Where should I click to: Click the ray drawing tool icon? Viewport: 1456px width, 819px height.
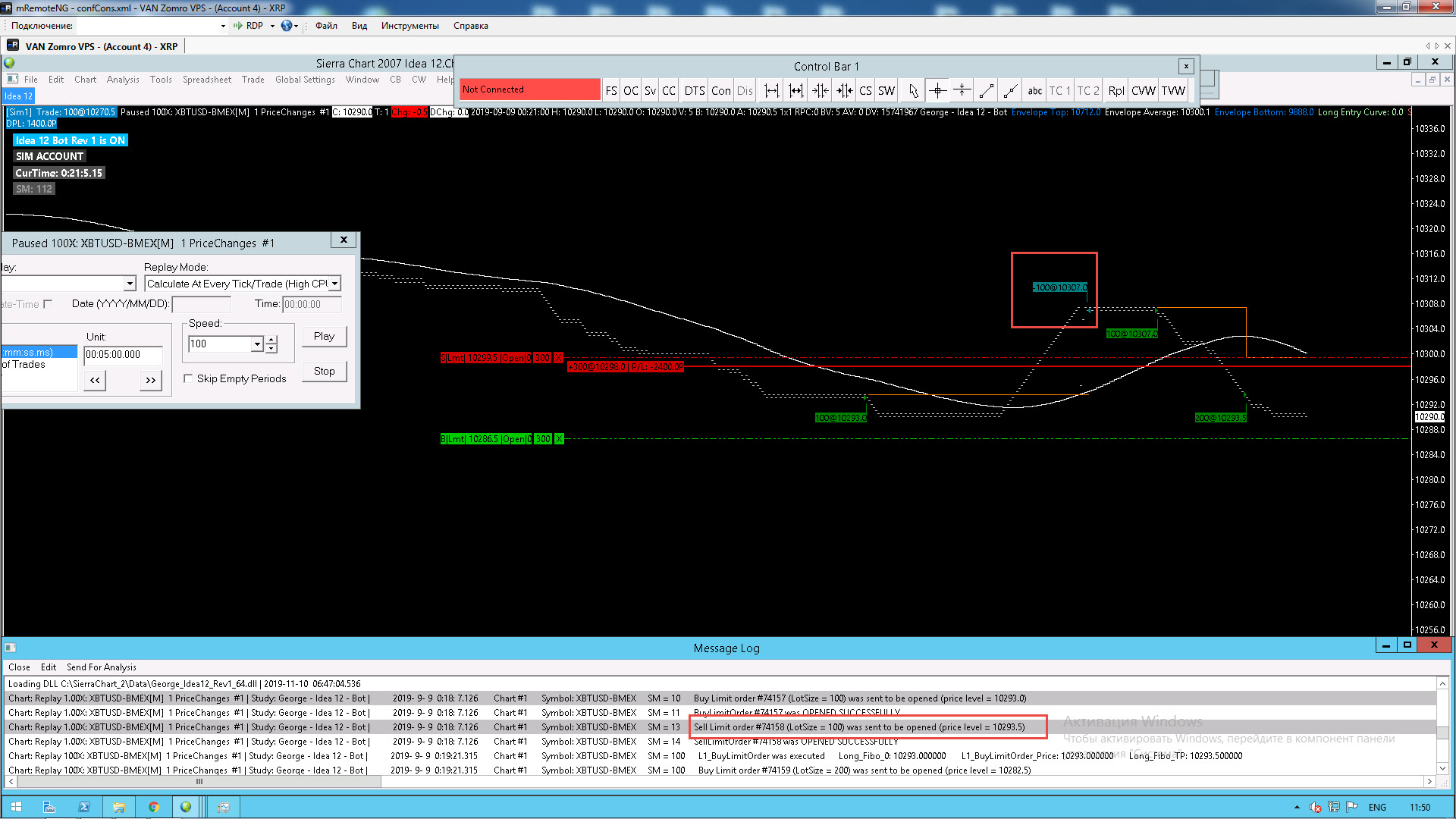click(1010, 91)
